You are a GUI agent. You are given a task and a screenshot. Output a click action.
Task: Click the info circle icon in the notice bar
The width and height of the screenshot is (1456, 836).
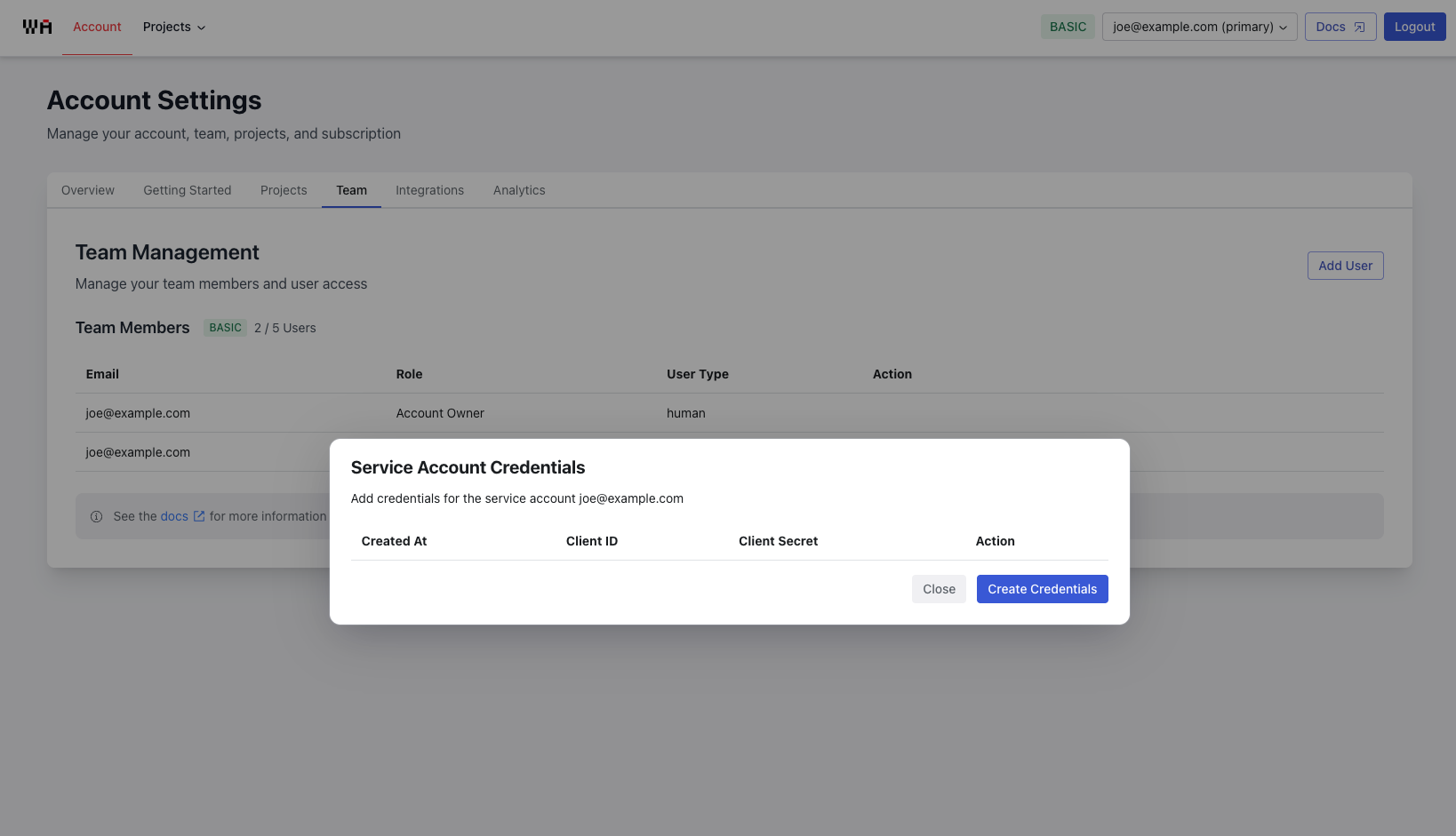click(96, 516)
